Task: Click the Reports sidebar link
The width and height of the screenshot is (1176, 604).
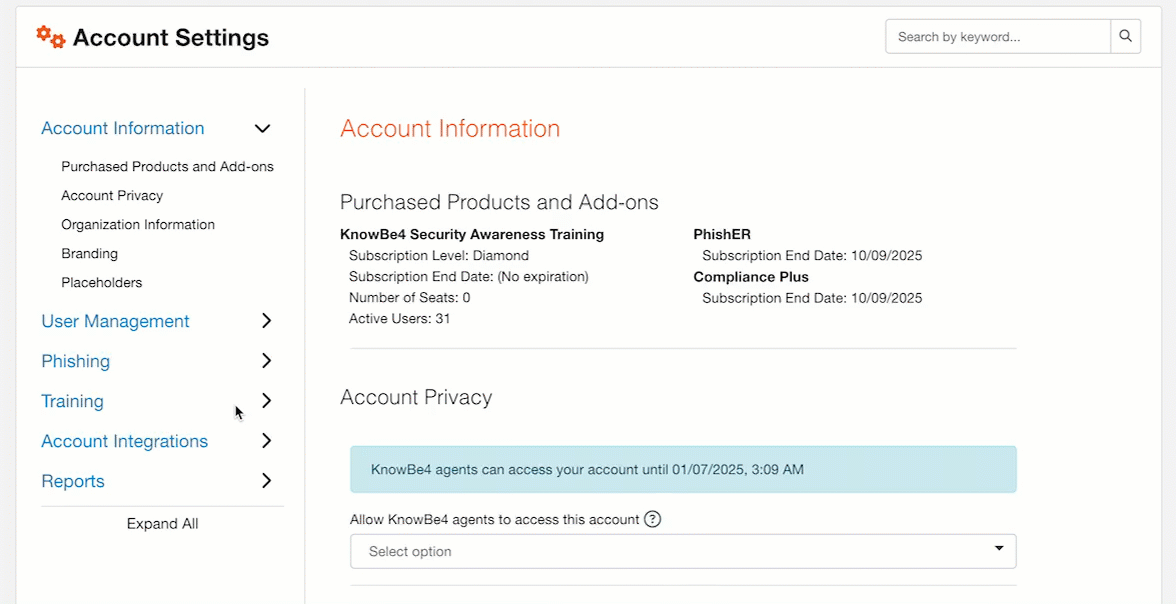Action: click(73, 481)
